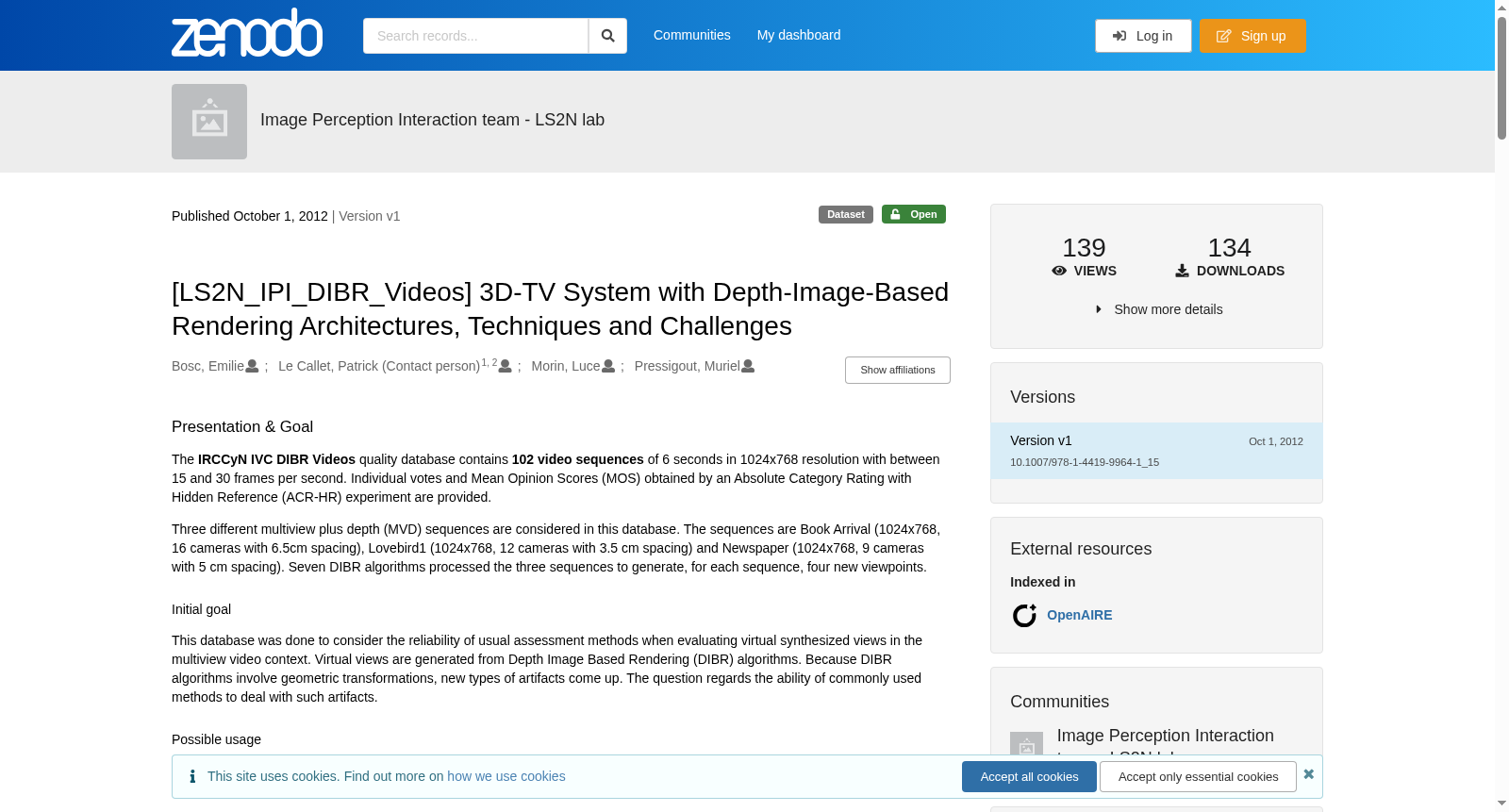Click the DOI 10.1007/978-1-4419-9964-1_15 text
This screenshot has width=1509, height=812.
click(x=1085, y=462)
